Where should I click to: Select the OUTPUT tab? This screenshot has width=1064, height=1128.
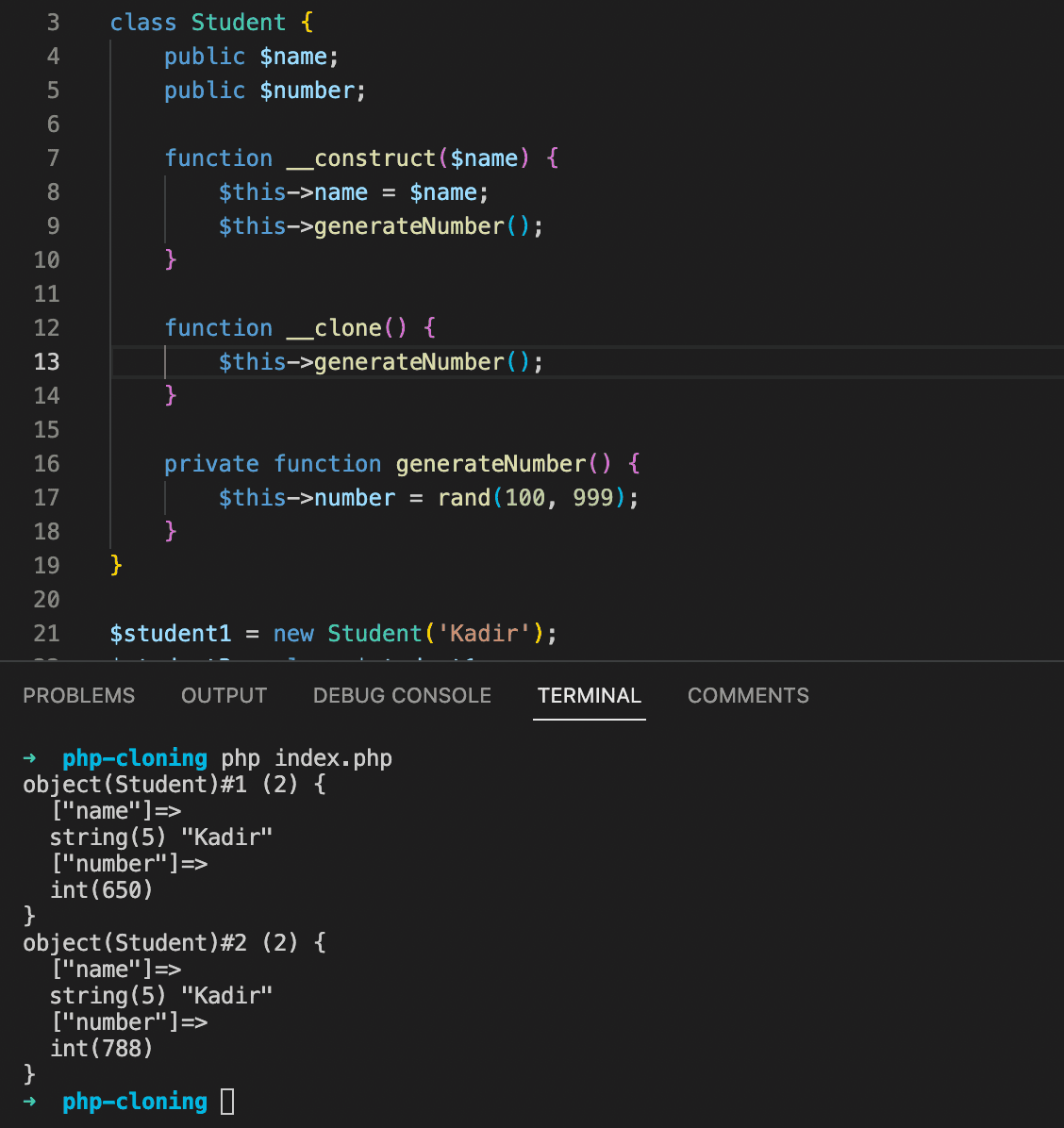point(223,695)
